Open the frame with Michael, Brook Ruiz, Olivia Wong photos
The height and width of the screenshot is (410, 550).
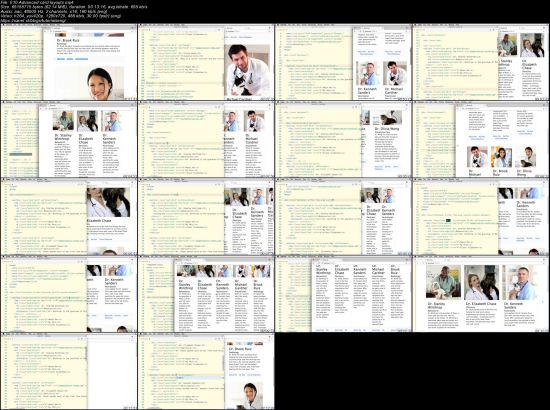coord(481,139)
